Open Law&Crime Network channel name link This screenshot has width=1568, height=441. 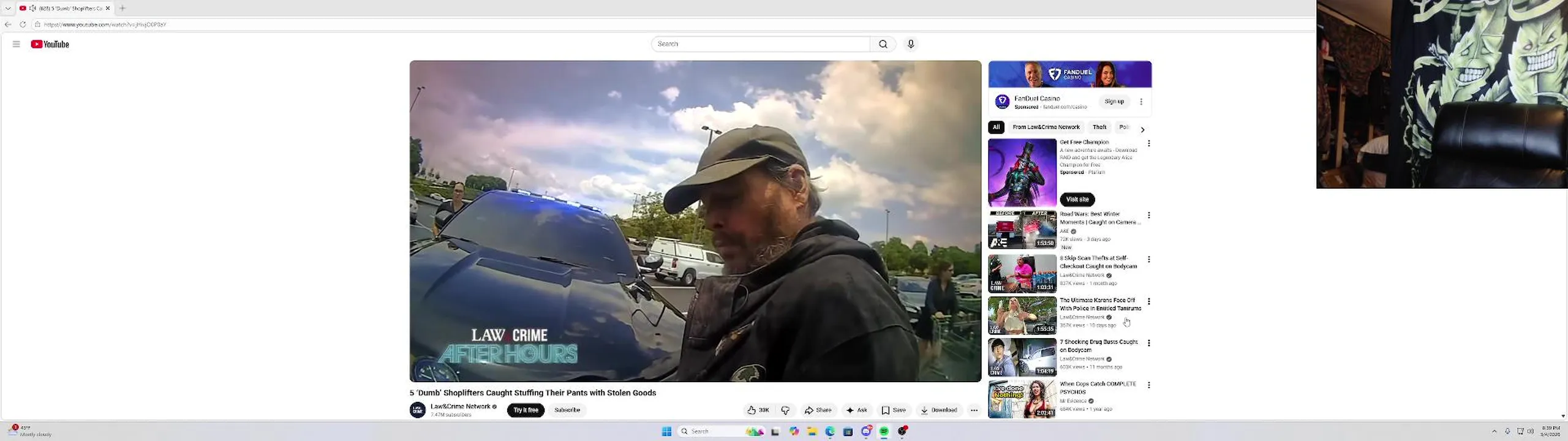click(460, 407)
